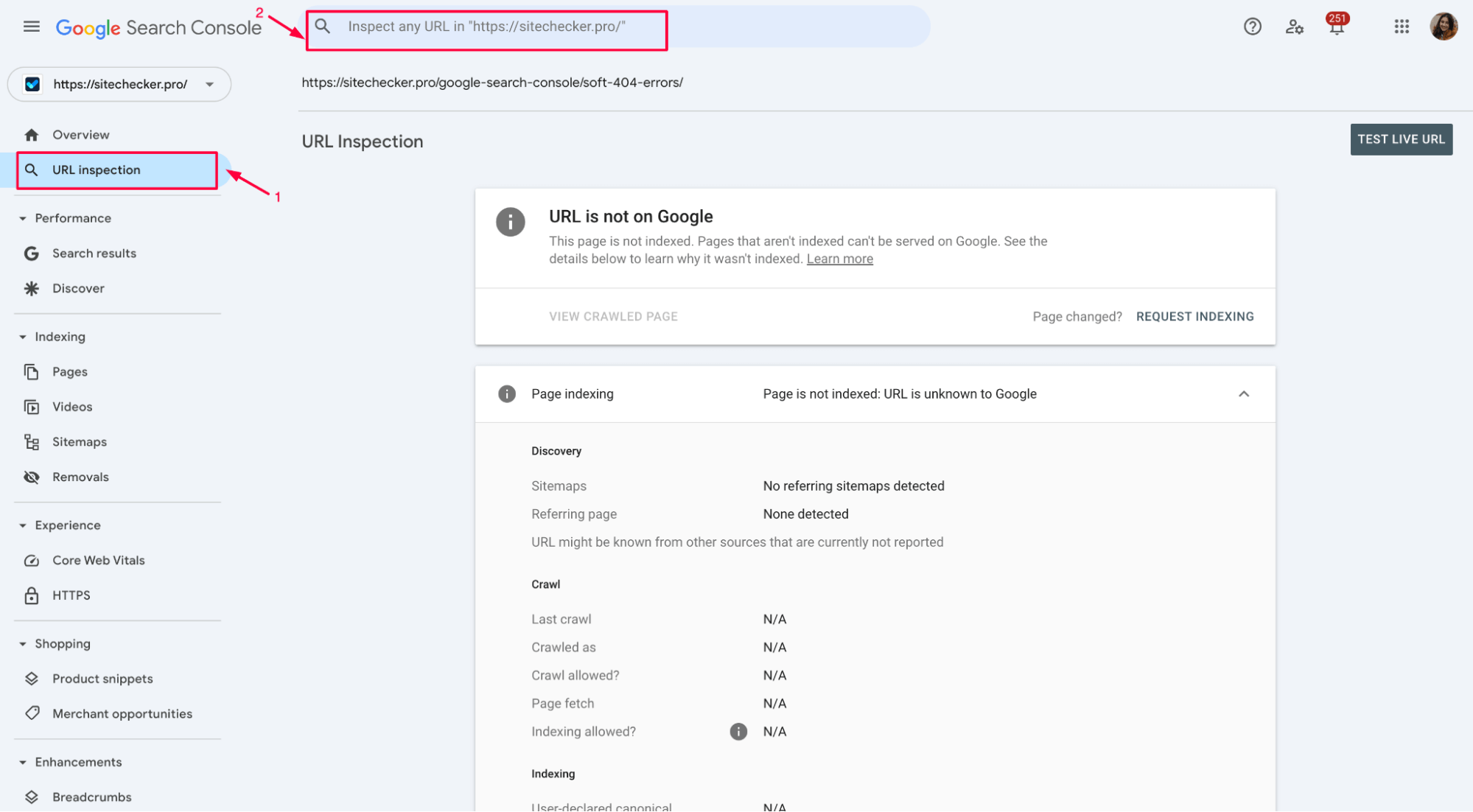Click the Google Search Console logo
1473x812 pixels.
pyautogui.click(x=158, y=27)
